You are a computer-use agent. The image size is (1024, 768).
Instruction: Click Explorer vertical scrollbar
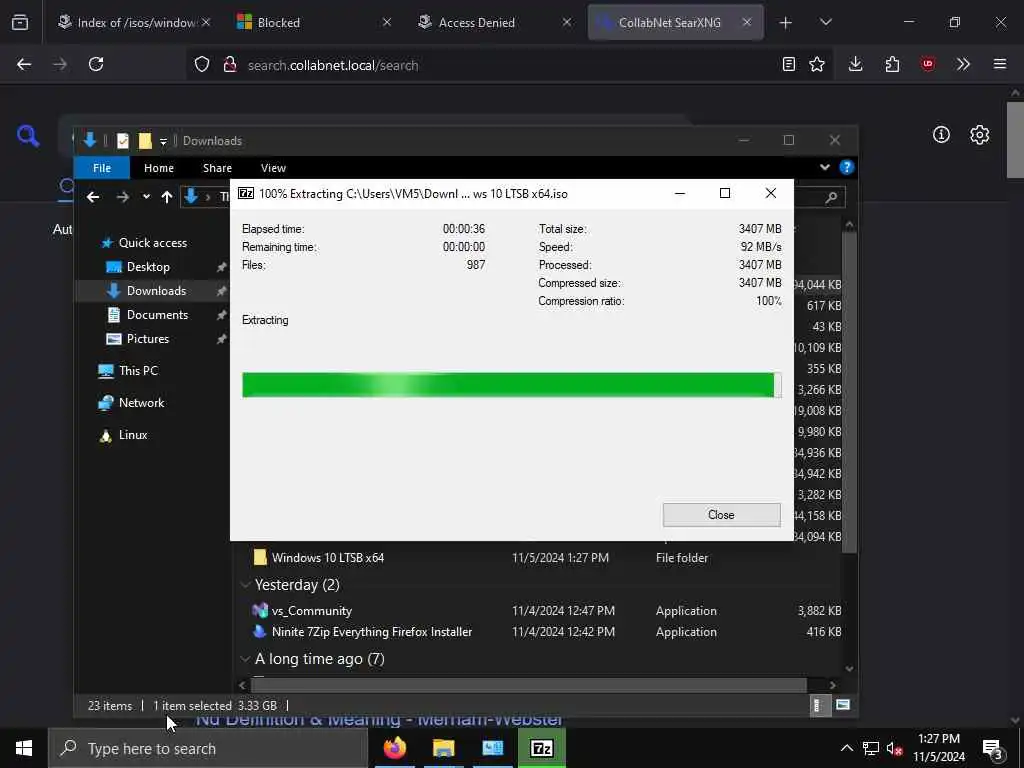849,392
